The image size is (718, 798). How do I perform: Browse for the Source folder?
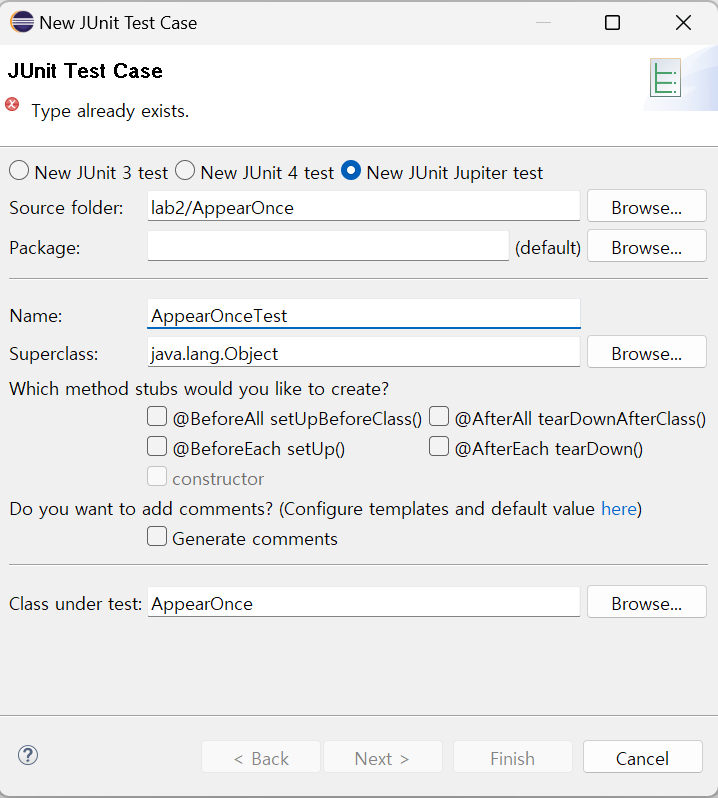click(x=646, y=207)
